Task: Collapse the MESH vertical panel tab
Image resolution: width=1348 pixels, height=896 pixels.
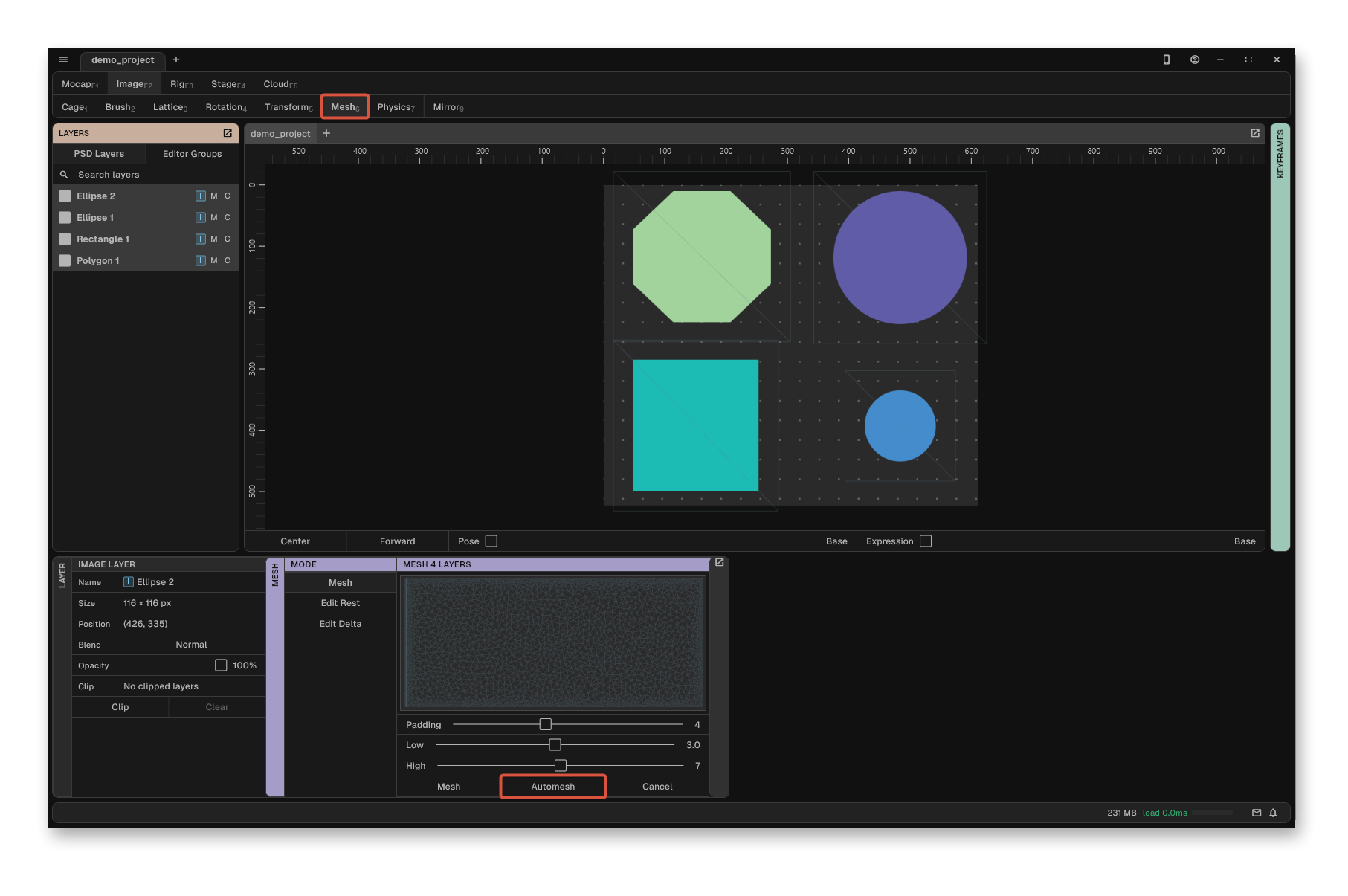Action: [x=275, y=677]
